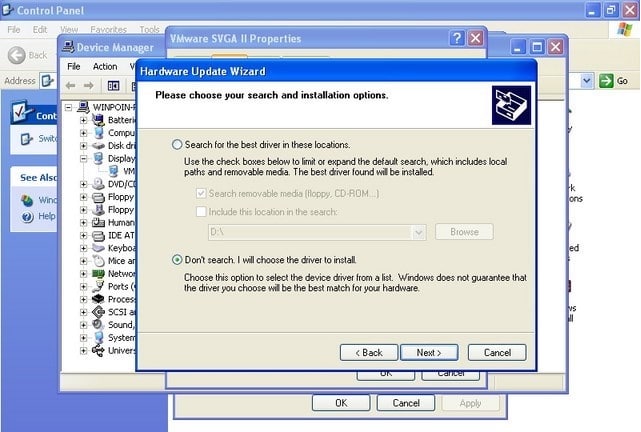Click the Back button in Hardware Update Wizard

click(x=369, y=352)
